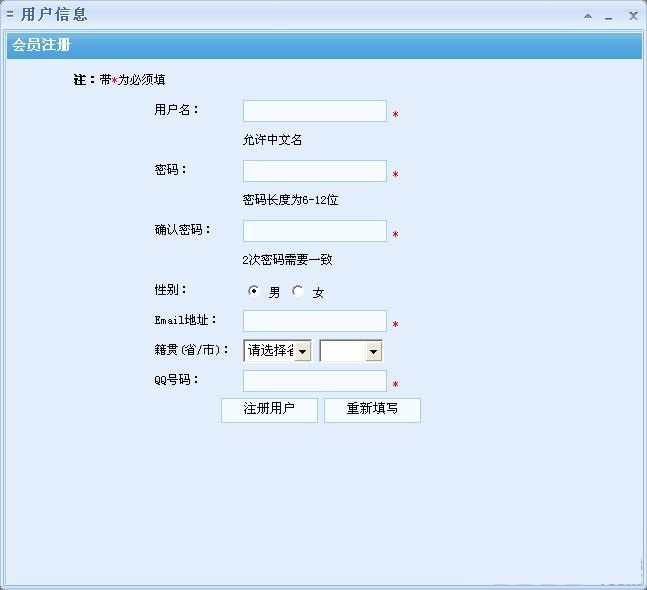Click the 密码长度为6-12位 hint text
The width and height of the screenshot is (647, 590).
click(290, 200)
